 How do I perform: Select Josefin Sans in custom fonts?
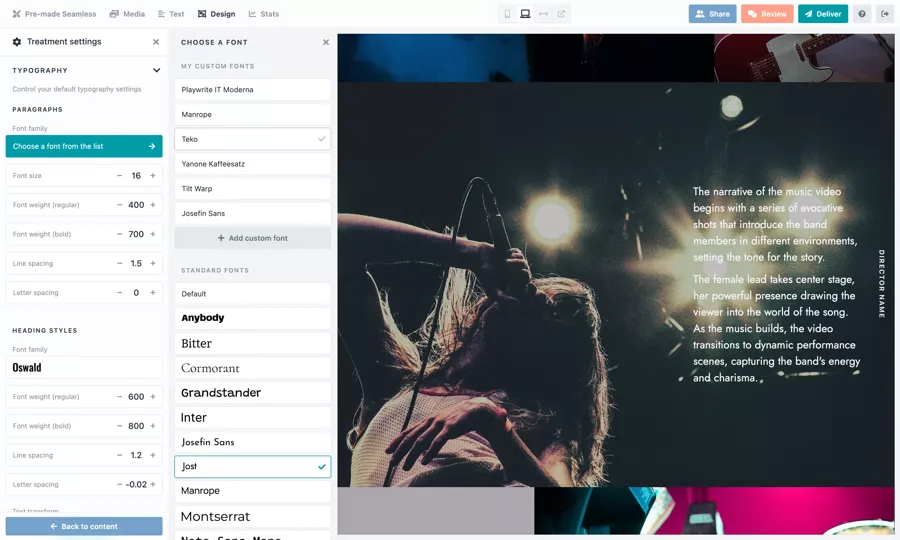[x=253, y=213]
